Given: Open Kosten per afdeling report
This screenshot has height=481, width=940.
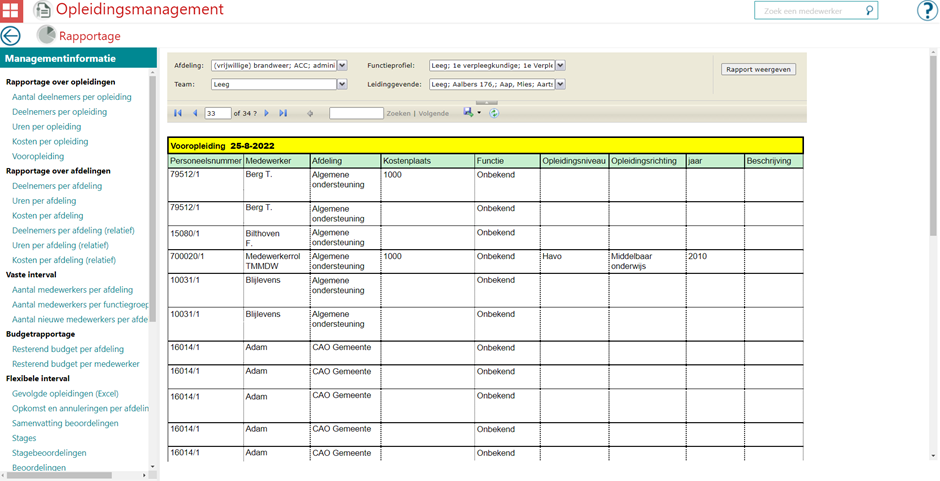Looking at the screenshot, I should pos(47,215).
